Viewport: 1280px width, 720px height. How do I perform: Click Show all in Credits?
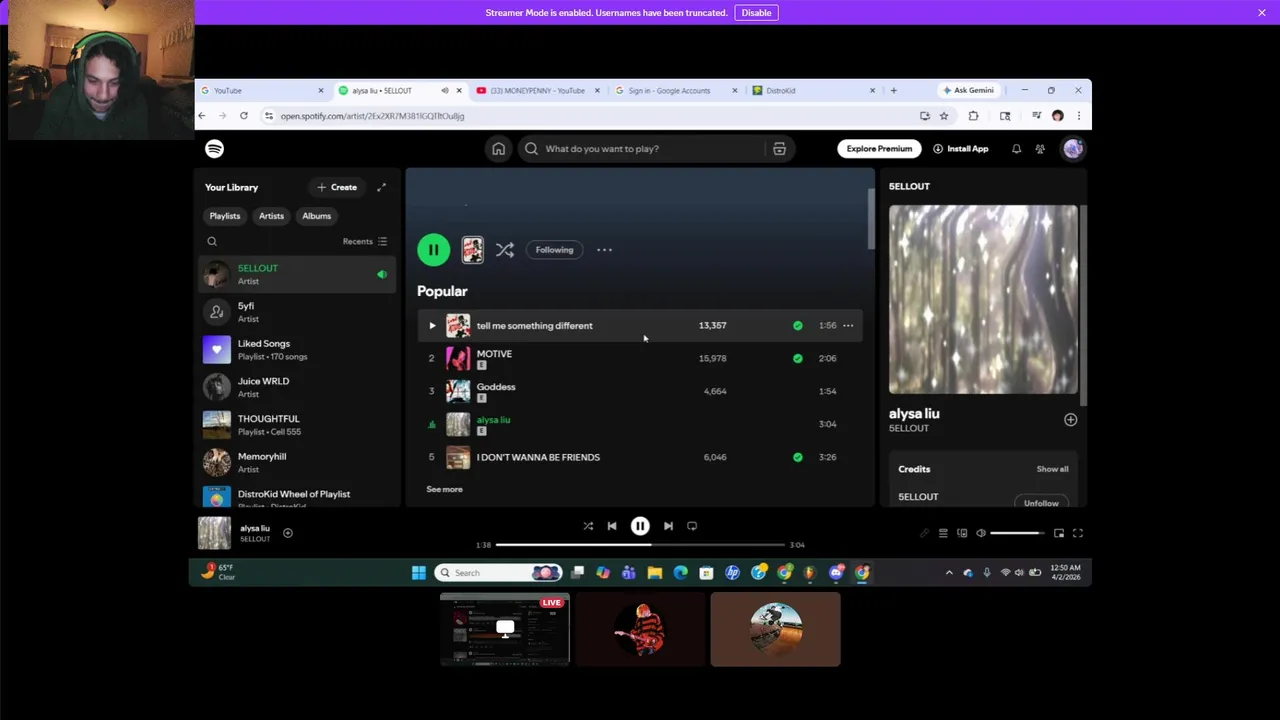(x=1052, y=469)
